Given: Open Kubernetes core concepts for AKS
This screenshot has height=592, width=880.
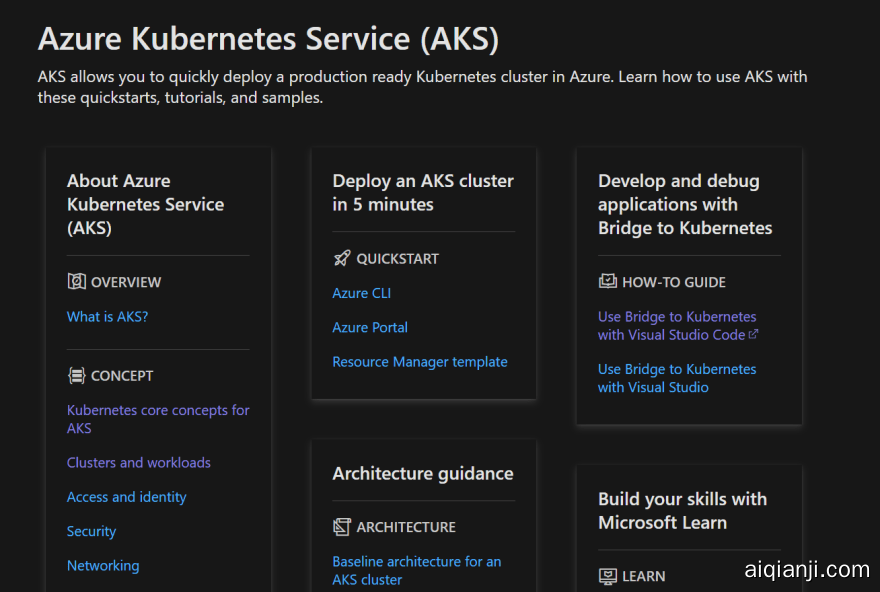Looking at the screenshot, I should pos(158,419).
